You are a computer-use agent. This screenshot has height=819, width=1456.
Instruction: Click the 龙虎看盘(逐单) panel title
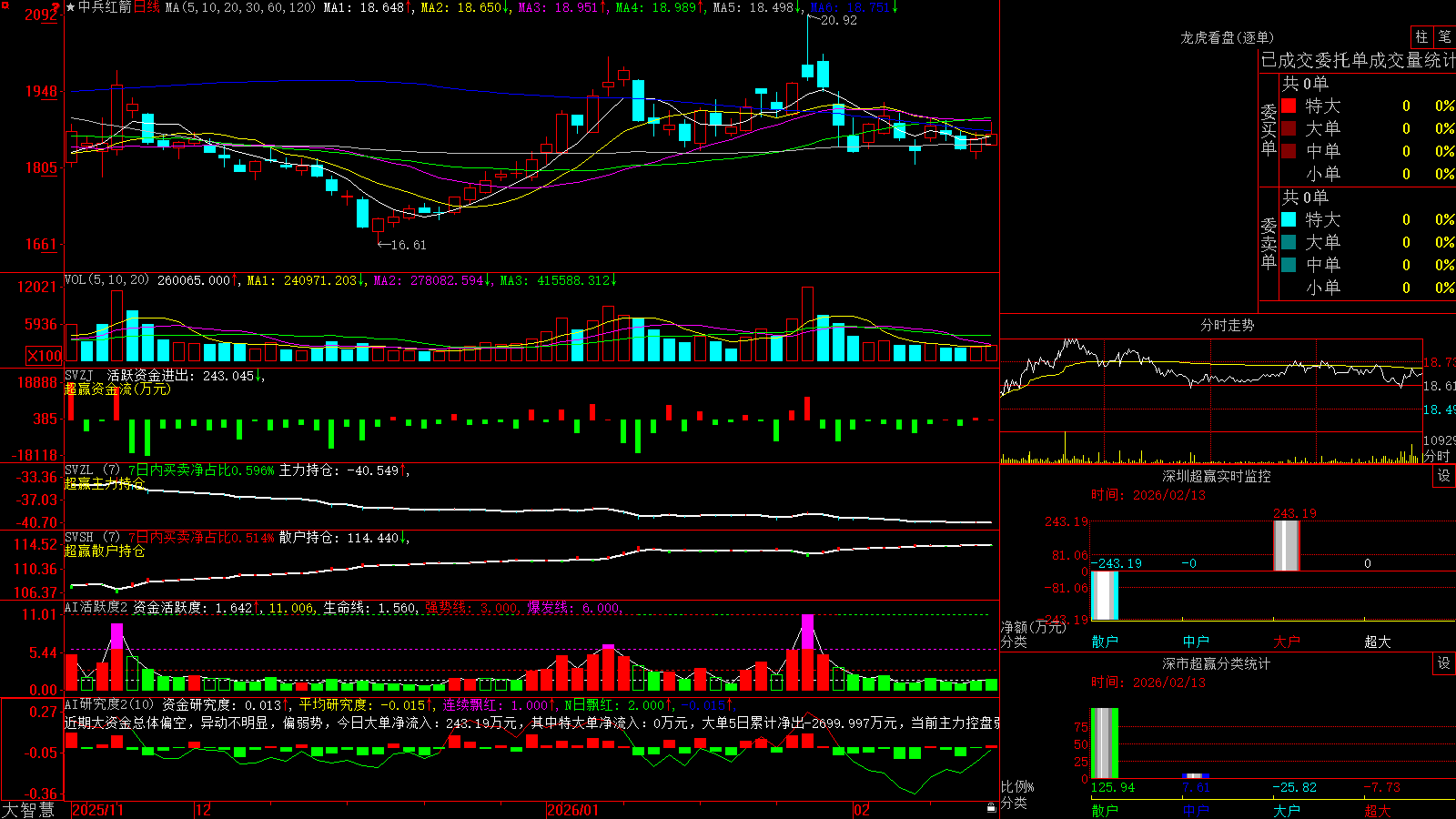point(1227,37)
